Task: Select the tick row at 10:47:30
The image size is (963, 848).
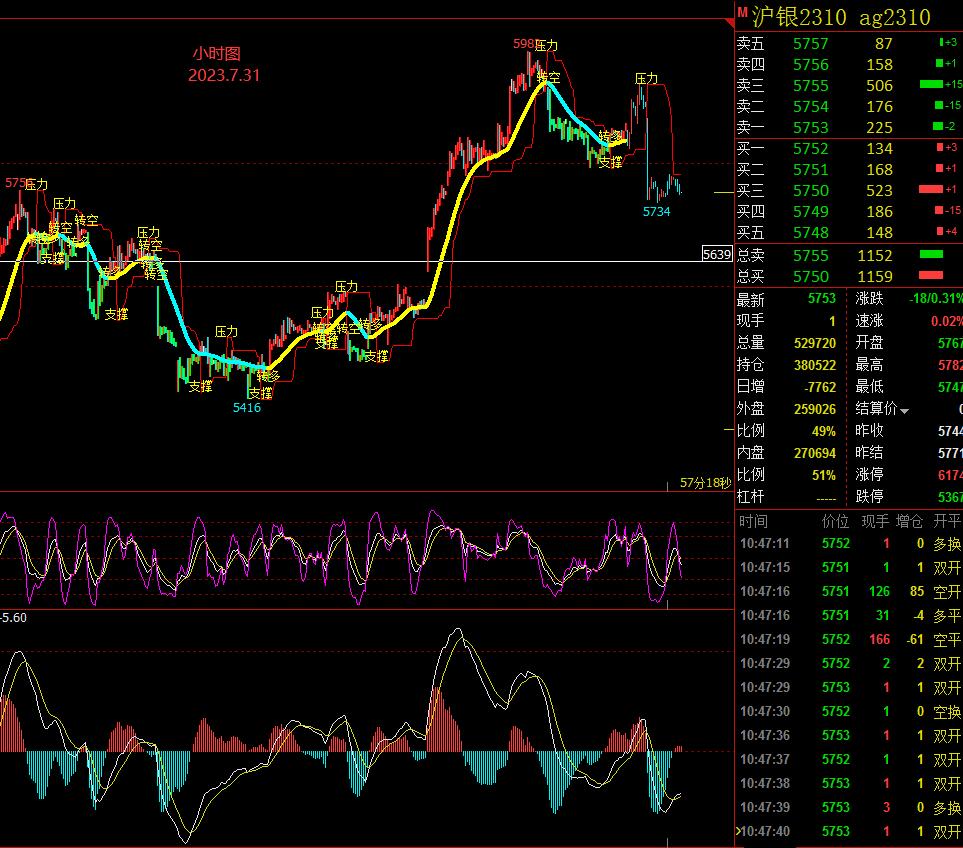Action: (849, 711)
